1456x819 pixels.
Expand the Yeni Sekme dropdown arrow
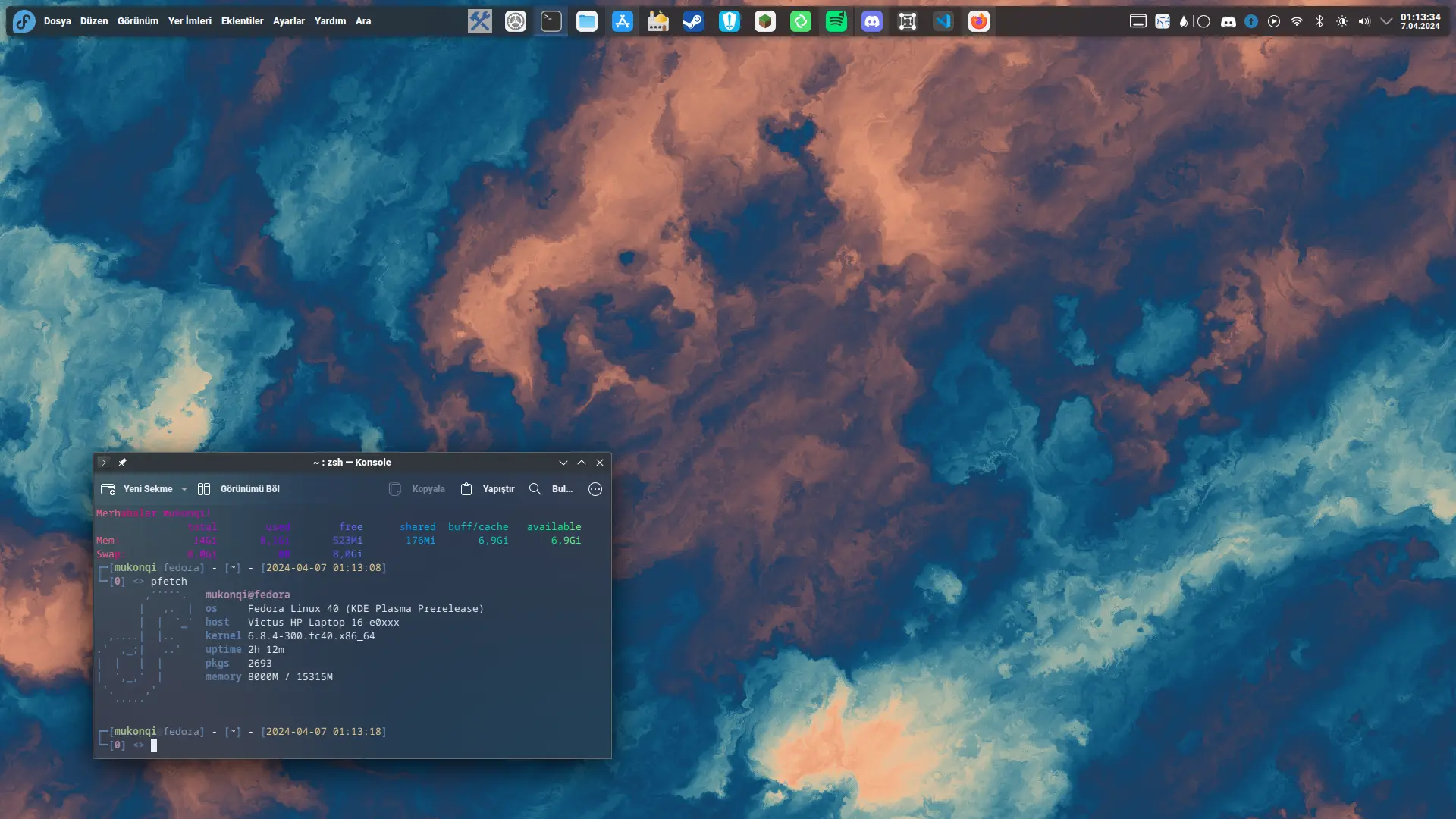(x=184, y=489)
